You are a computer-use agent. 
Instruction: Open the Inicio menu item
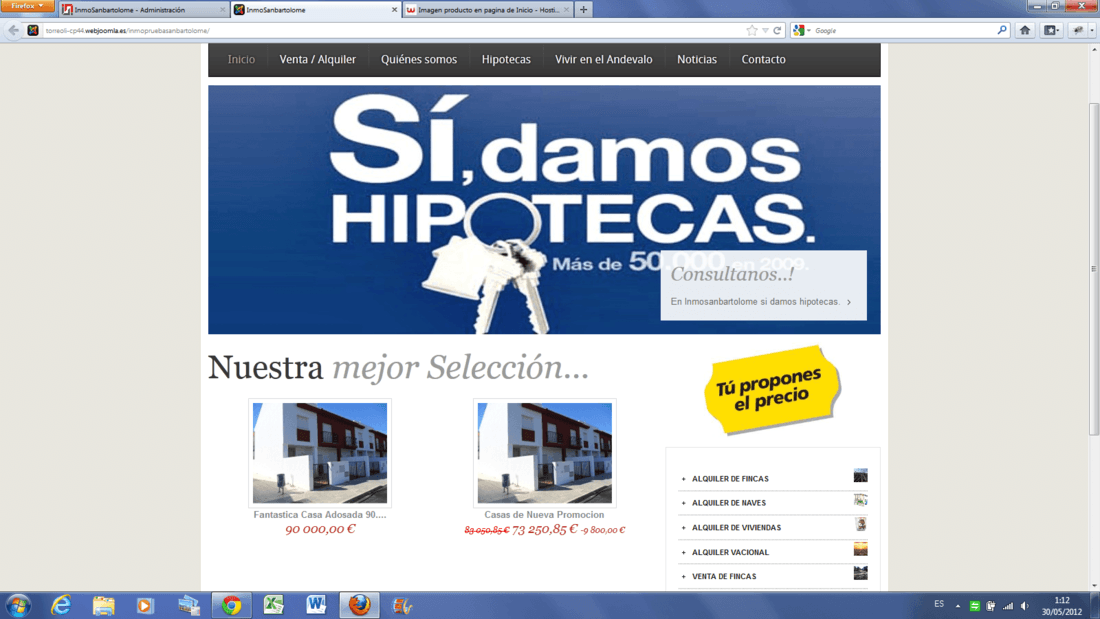tap(241, 60)
